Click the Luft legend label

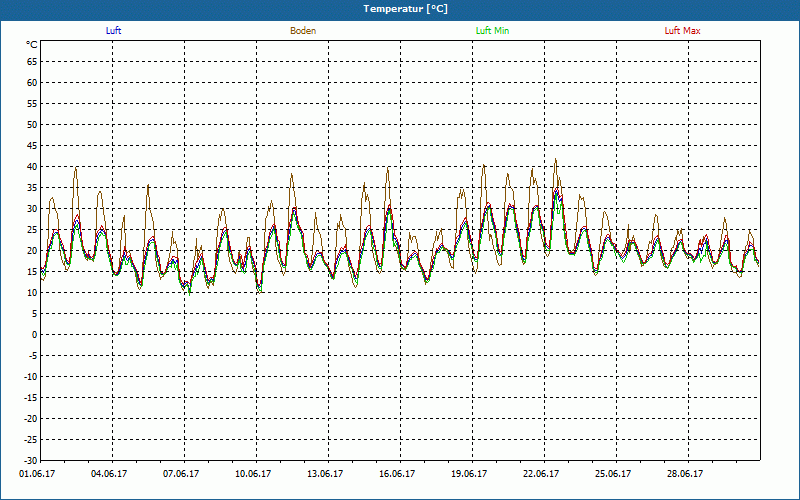coord(114,31)
